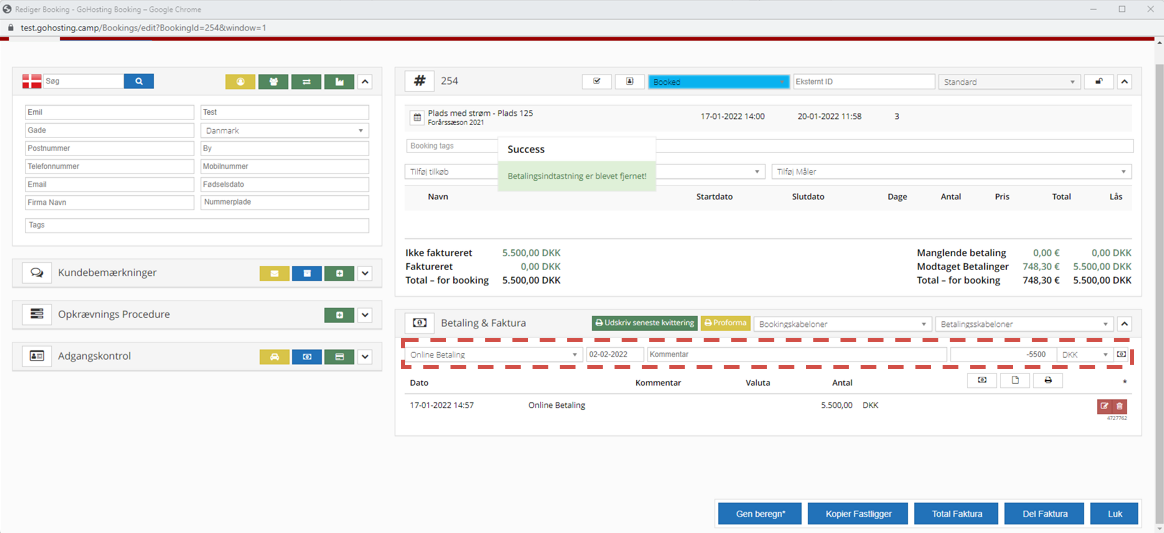Open the Booked status dropdown

click(x=718, y=82)
